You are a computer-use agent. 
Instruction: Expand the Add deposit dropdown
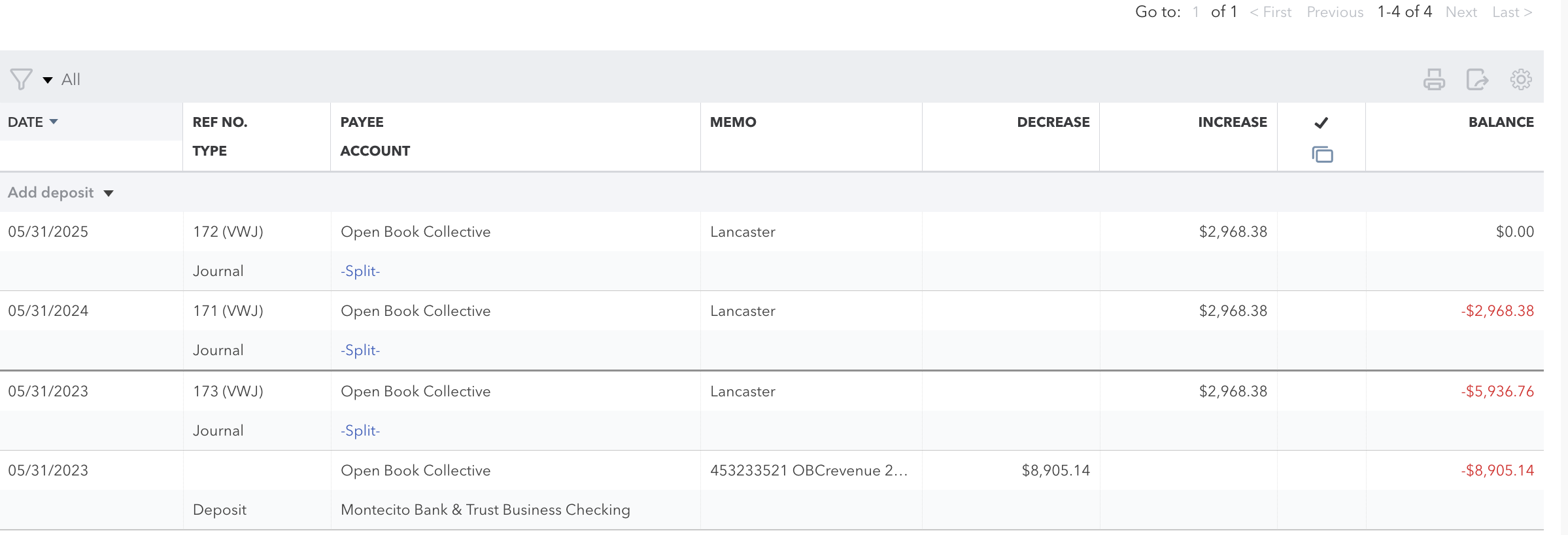tap(109, 193)
